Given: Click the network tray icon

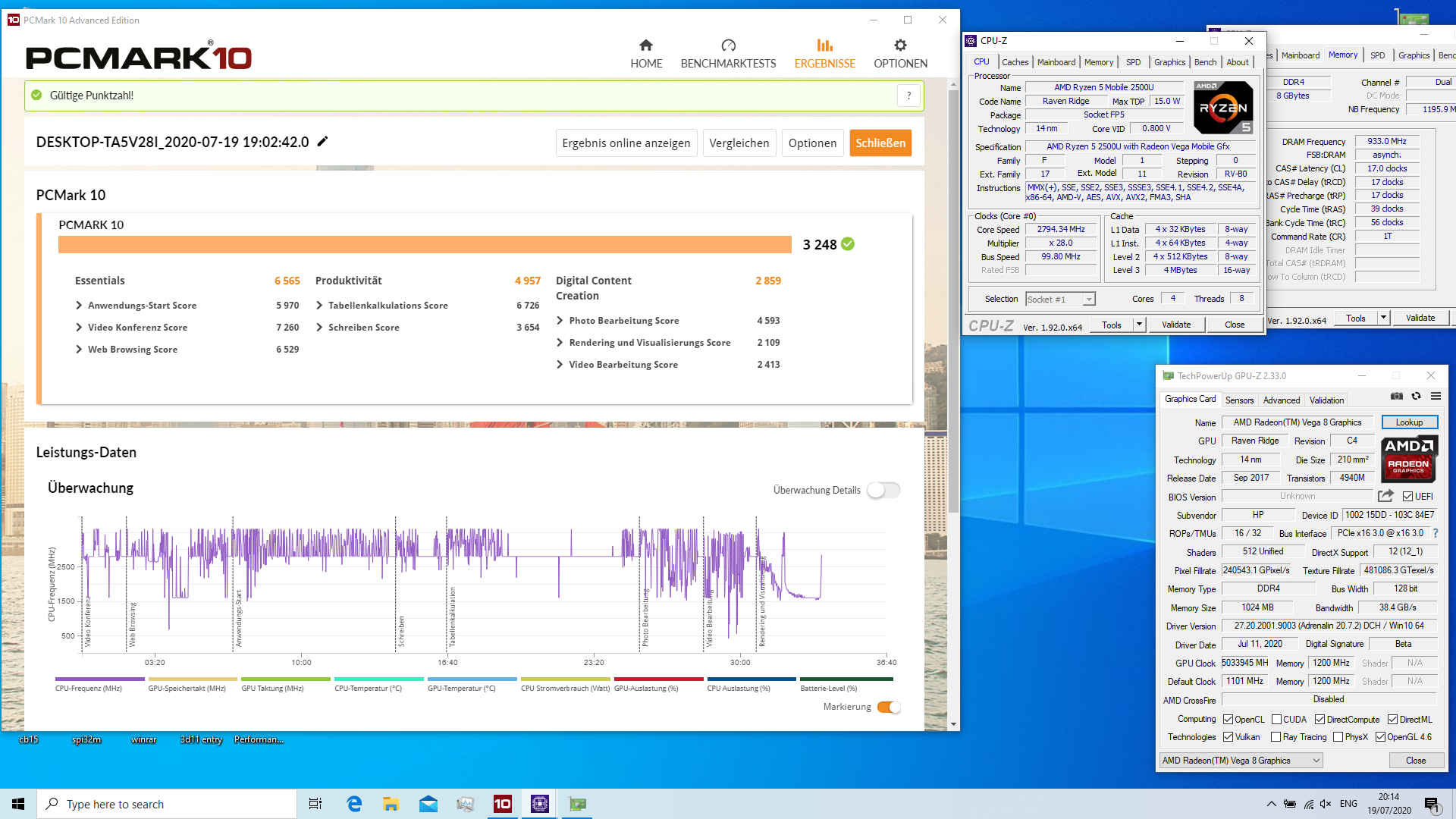Looking at the screenshot, I should 1308,804.
